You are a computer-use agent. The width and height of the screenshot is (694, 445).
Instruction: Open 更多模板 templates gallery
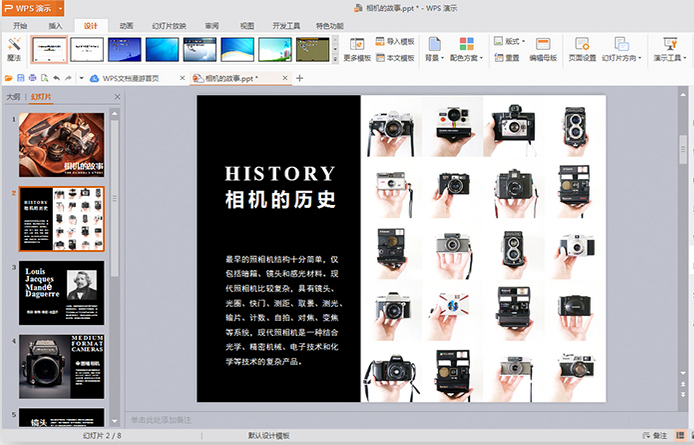(356, 46)
